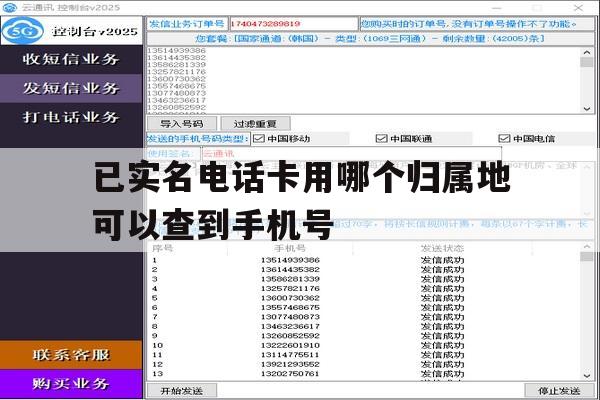Select table row with number 13260852592
Image resolution: width=600 pixels, height=400 pixels.
pos(364,336)
